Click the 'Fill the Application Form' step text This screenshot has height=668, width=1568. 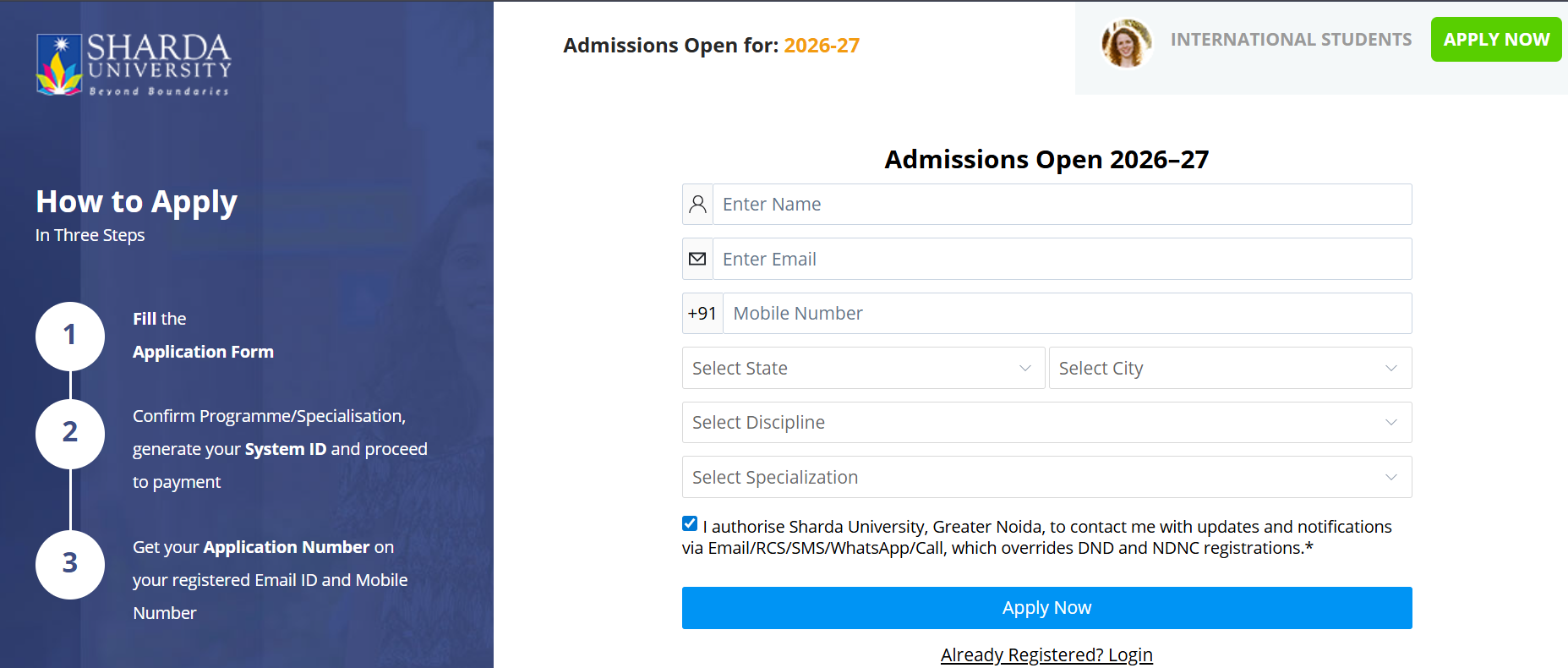(x=203, y=335)
